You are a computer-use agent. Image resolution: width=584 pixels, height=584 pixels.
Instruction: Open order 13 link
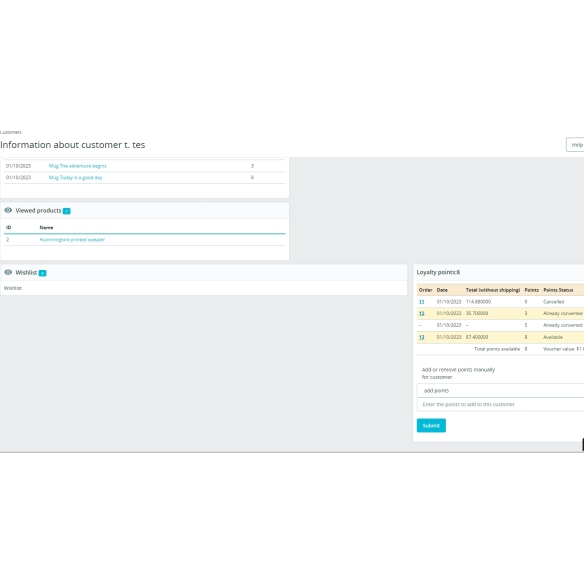pos(422,337)
